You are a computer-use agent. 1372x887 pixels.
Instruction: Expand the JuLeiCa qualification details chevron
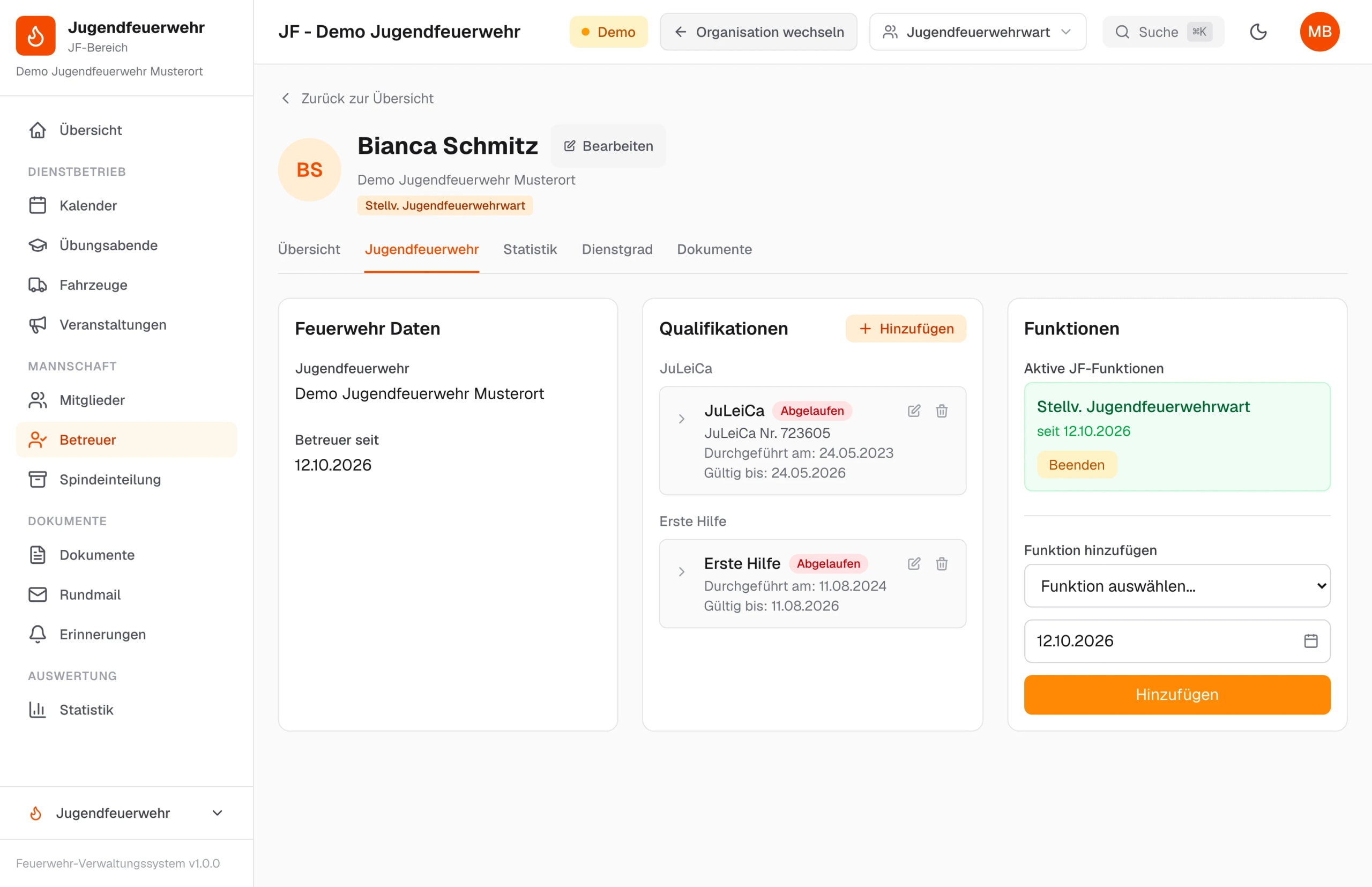pyautogui.click(x=681, y=419)
